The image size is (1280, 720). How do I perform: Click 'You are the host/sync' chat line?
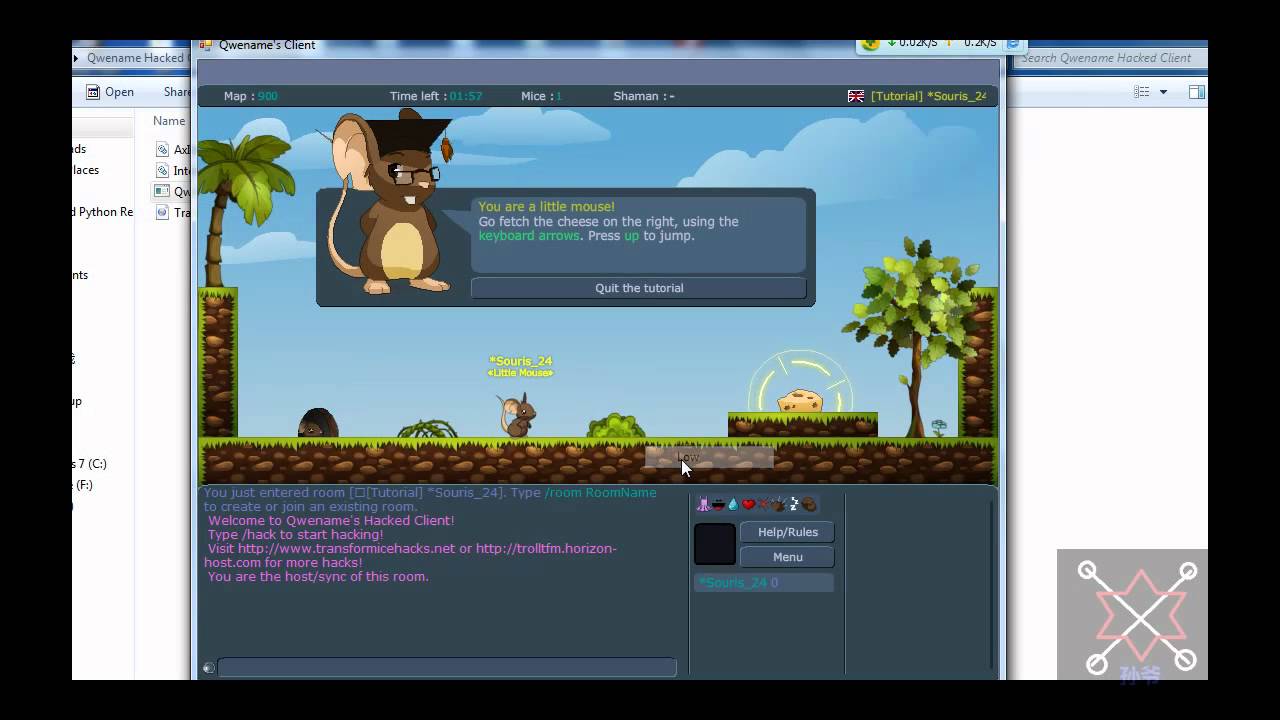pos(317,577)
